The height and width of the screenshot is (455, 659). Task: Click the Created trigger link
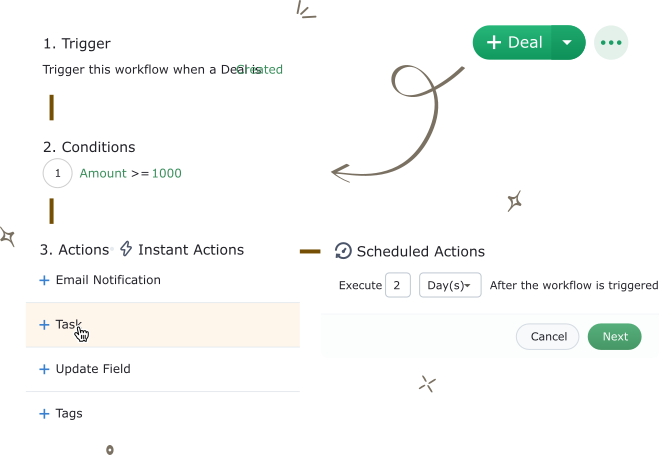260,69
